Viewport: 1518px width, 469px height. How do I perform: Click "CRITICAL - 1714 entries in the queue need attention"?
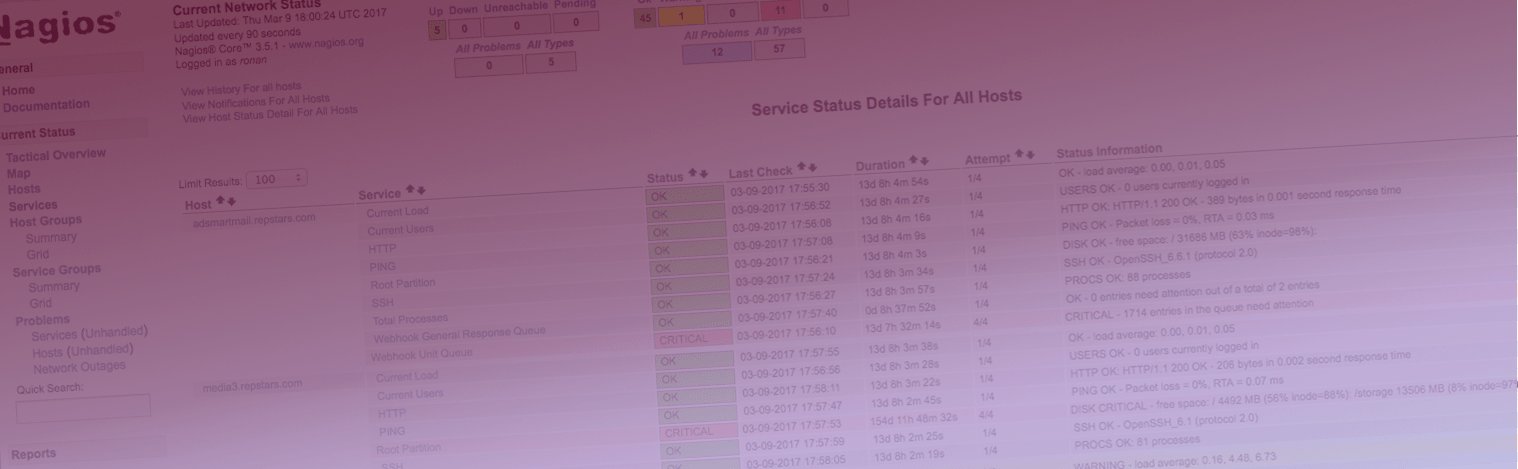[1189, 310]
